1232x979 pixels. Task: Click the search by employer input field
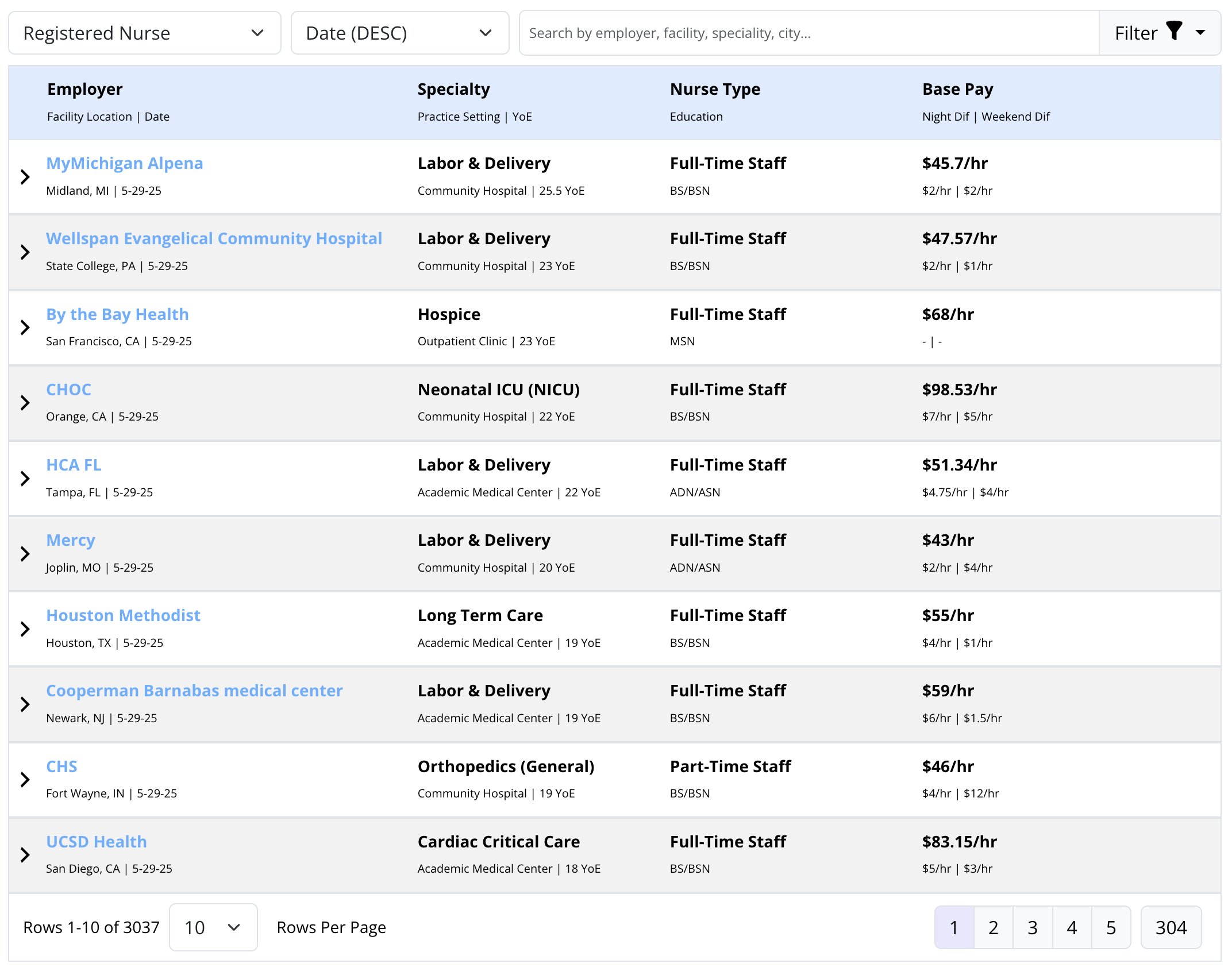point(809,33)
